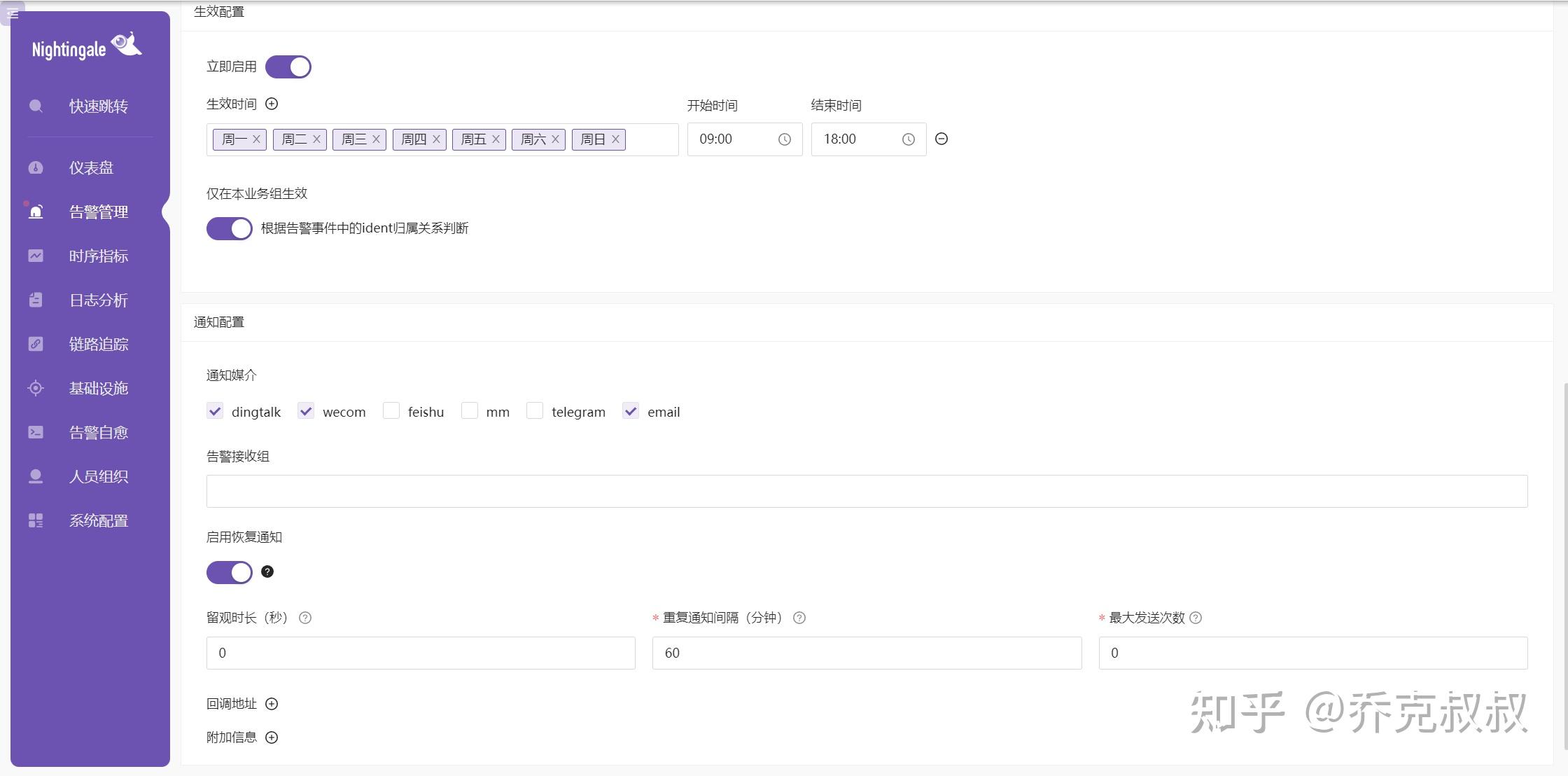Open the 告警接收组 selection dropdown
This screenshot has width=1568, height=776.
[x=867, y=491]
